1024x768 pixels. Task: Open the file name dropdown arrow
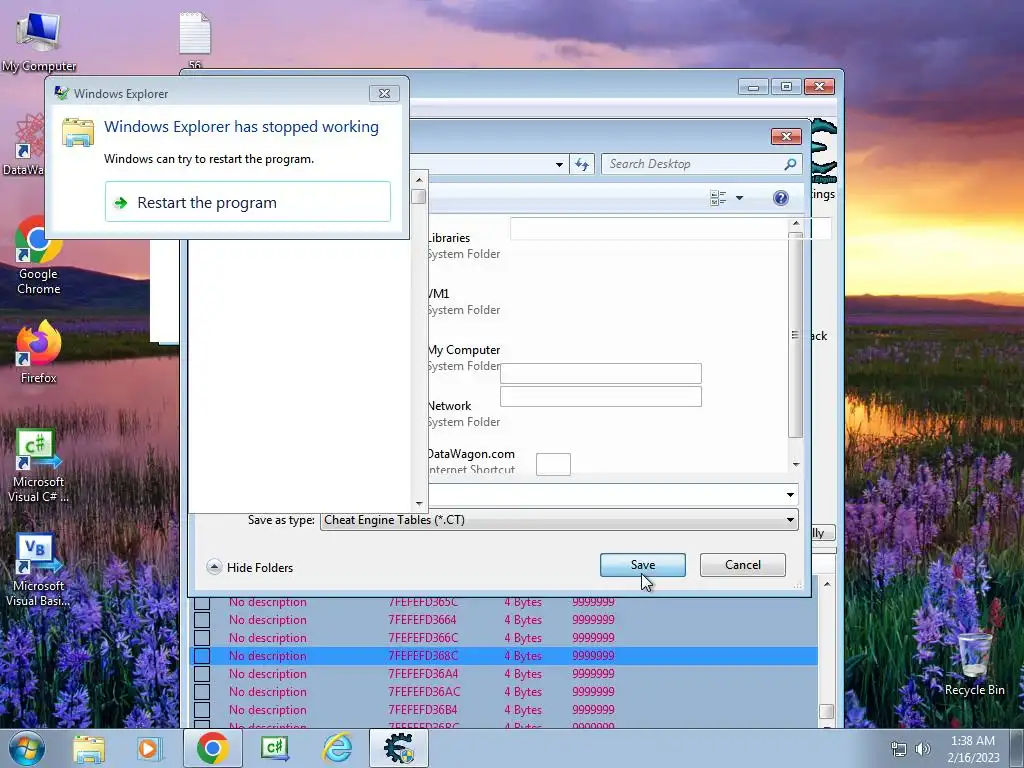(790, 495)
